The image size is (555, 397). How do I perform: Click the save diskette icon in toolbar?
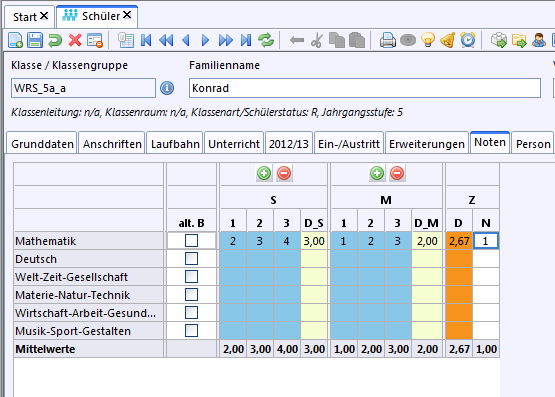[x=35, y=40]
